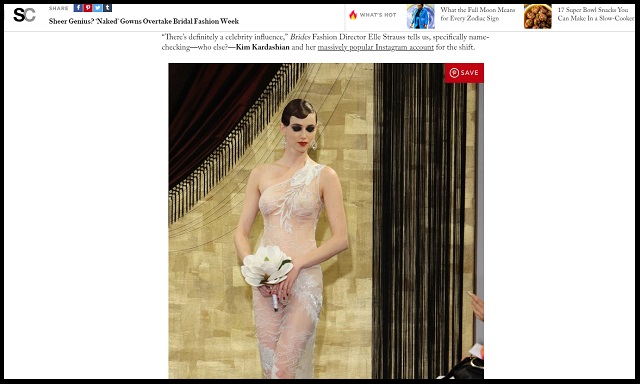640x384 pixels.
Task: Share via the Pinterest icon in header
Action: pos(88,8)
